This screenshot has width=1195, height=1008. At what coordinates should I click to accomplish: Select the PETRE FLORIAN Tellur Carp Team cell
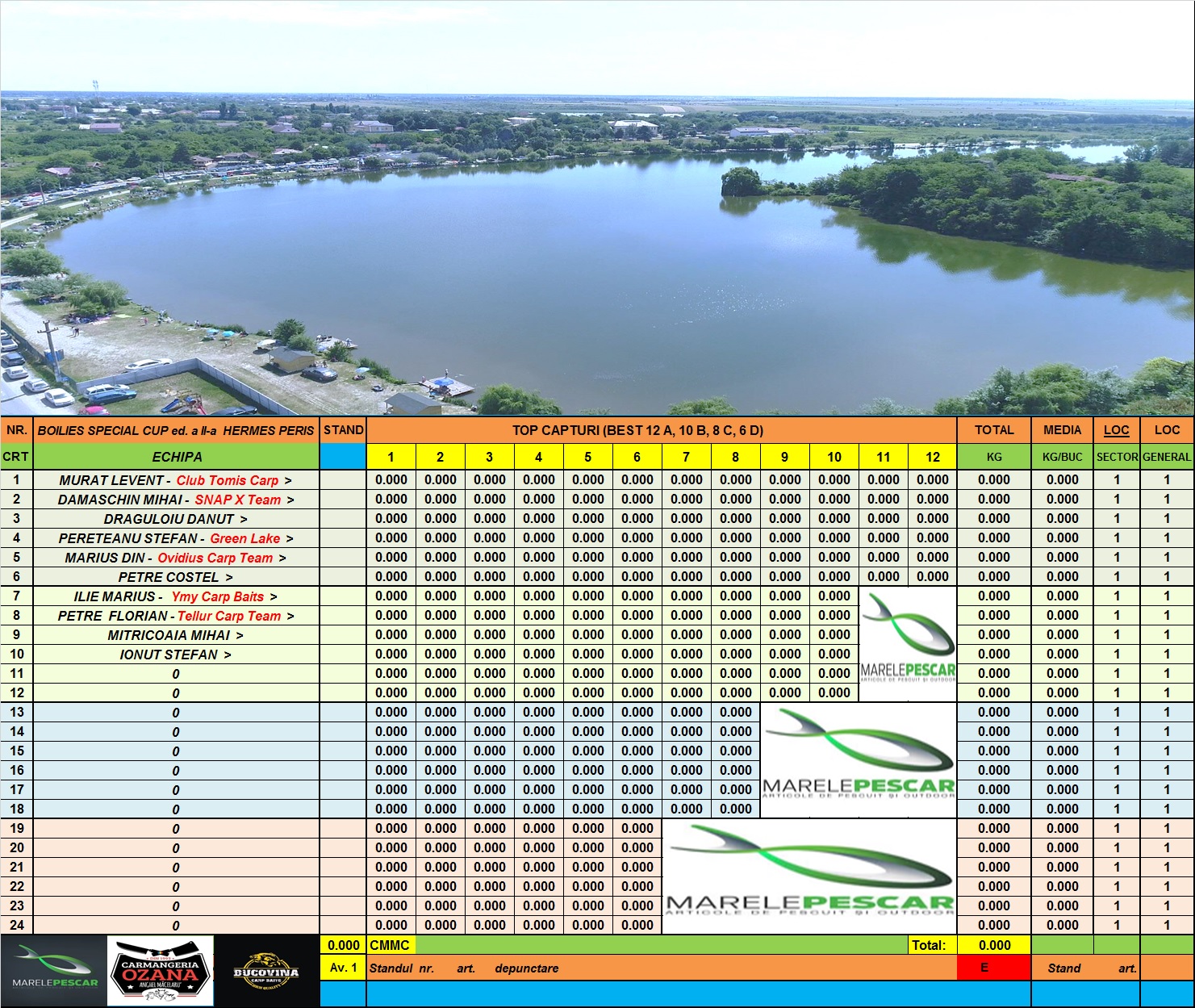click(177, 615)
